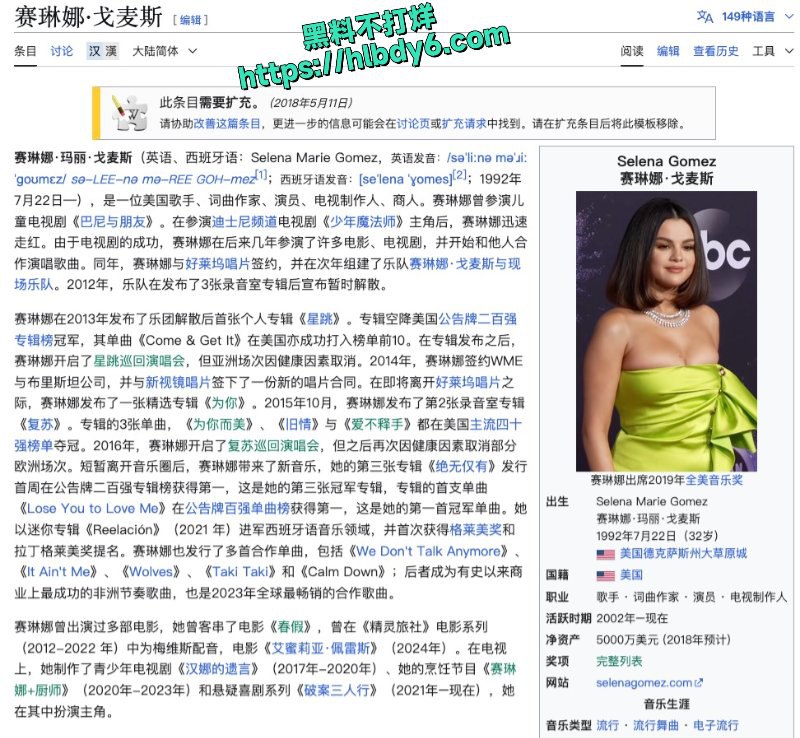Click the 编辑 link beside the page title

190,20
